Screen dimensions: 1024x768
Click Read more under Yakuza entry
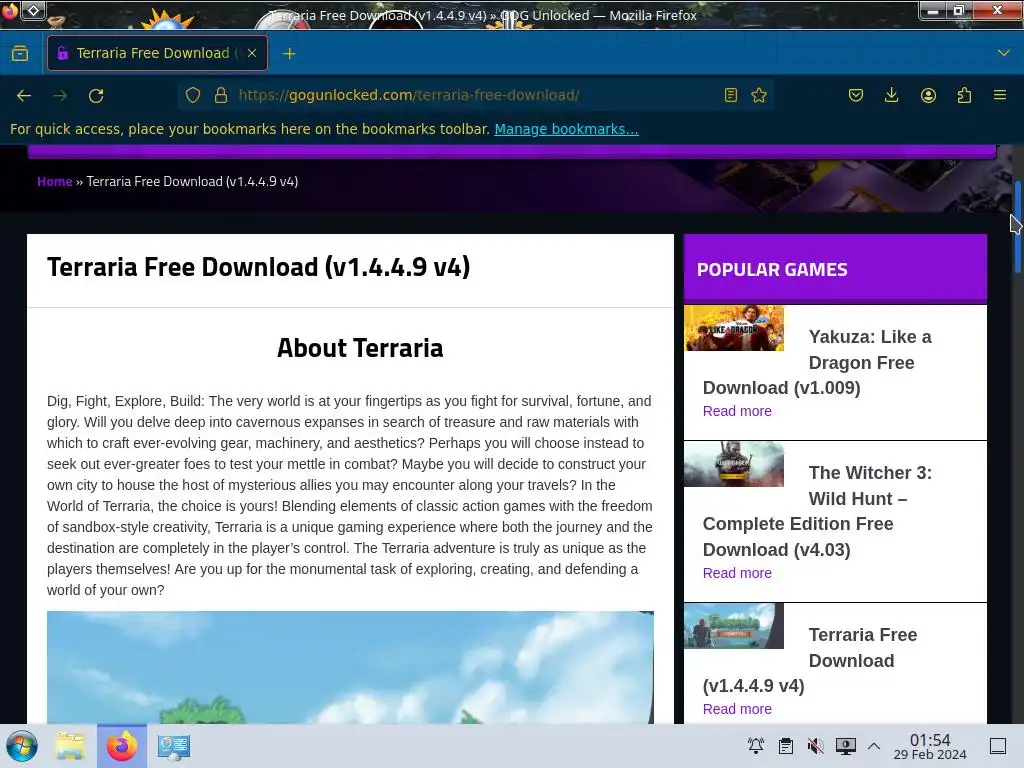(737, 411)
